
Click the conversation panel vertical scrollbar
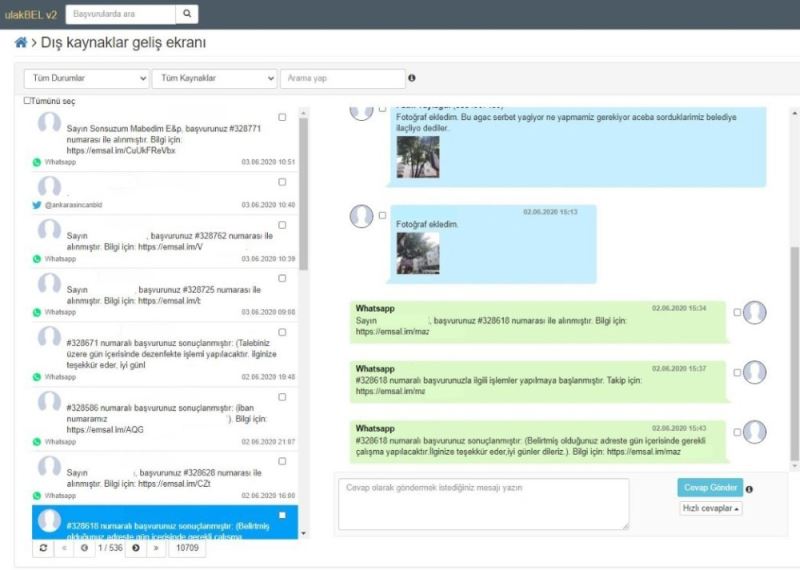(x=794, y=300)
